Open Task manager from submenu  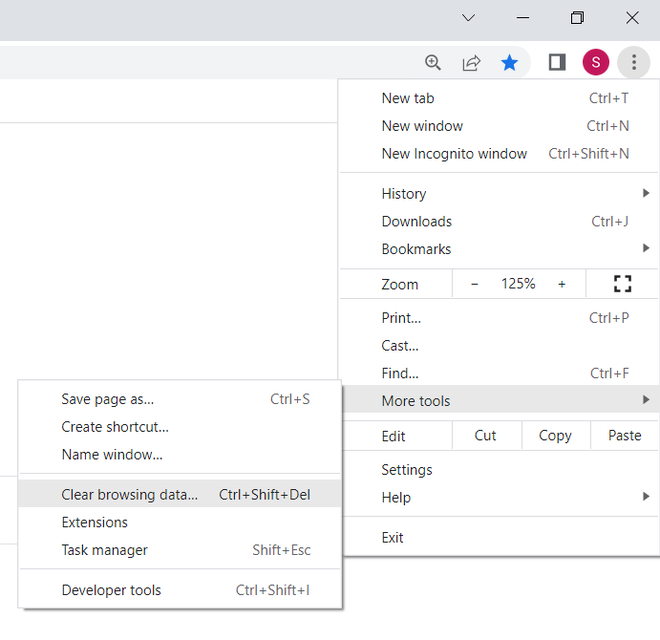[x=104, y=550]
